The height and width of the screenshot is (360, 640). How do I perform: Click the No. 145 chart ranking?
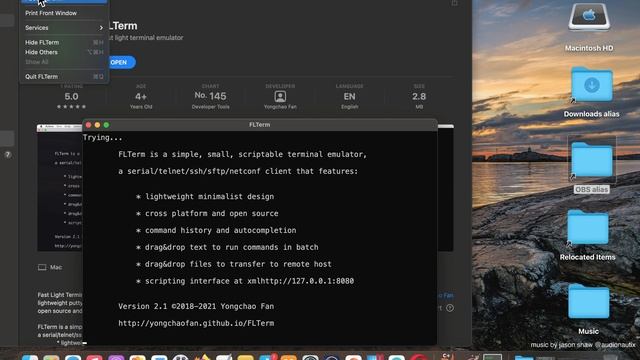[211, 96]
